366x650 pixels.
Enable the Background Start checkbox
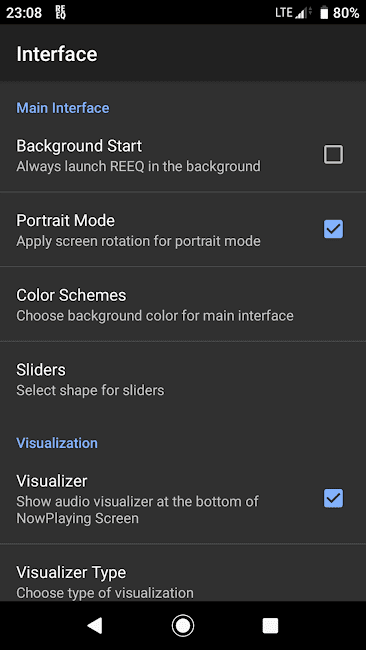(x=333, y=155)
